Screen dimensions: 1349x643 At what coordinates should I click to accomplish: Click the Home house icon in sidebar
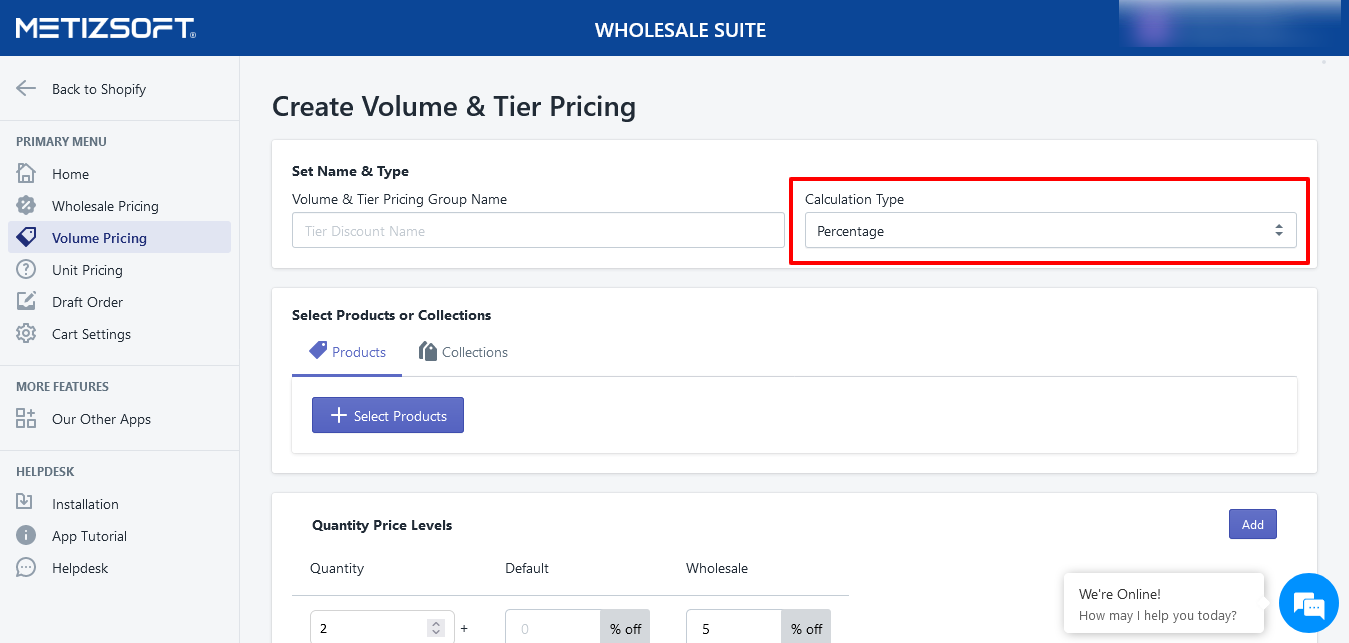tap(26, 174)
